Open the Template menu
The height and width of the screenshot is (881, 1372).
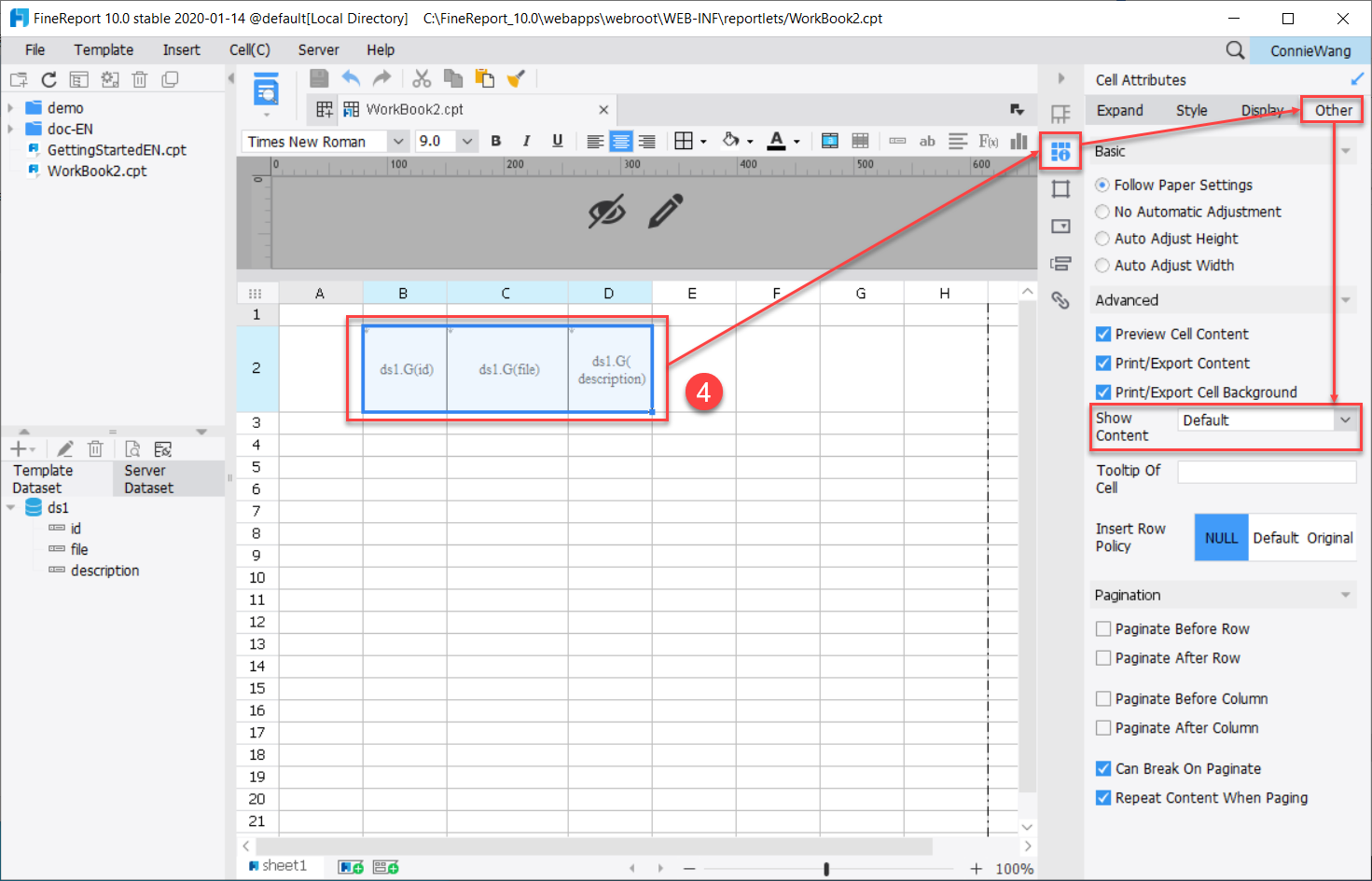(104, 50)
